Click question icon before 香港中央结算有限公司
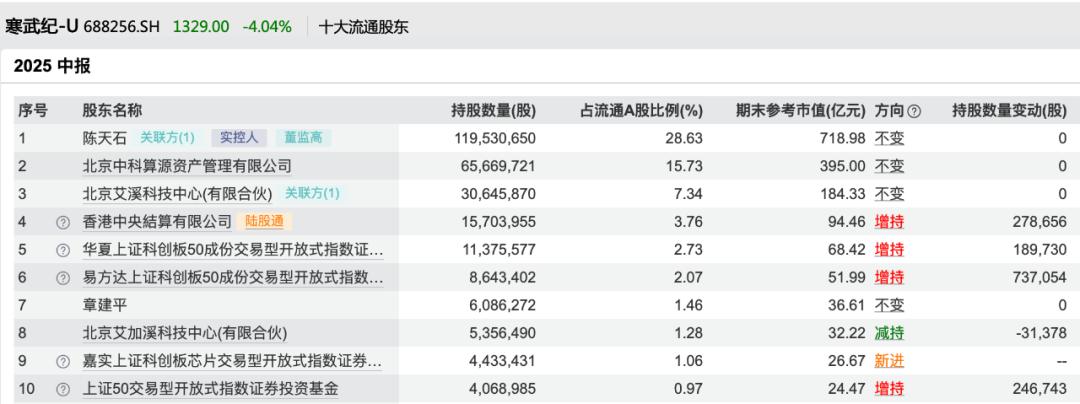This screenshot has width=1080, height=404. (x=63, y=222)
